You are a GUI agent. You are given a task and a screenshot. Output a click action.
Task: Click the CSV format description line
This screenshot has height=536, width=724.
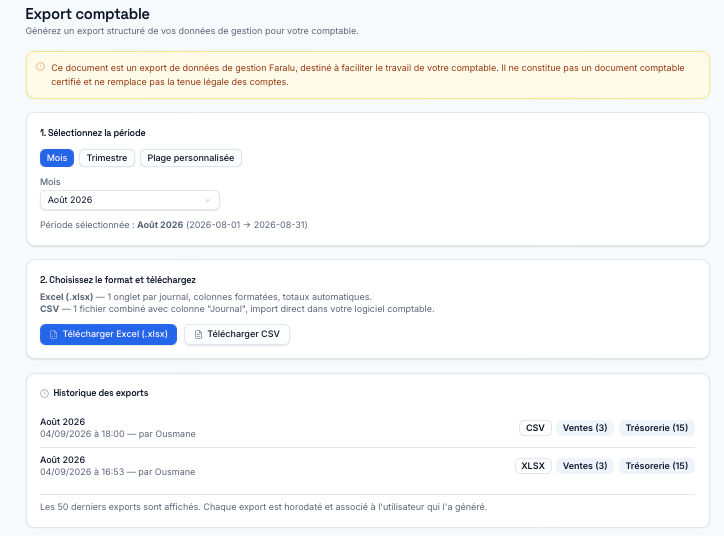[x=237, y=309]
